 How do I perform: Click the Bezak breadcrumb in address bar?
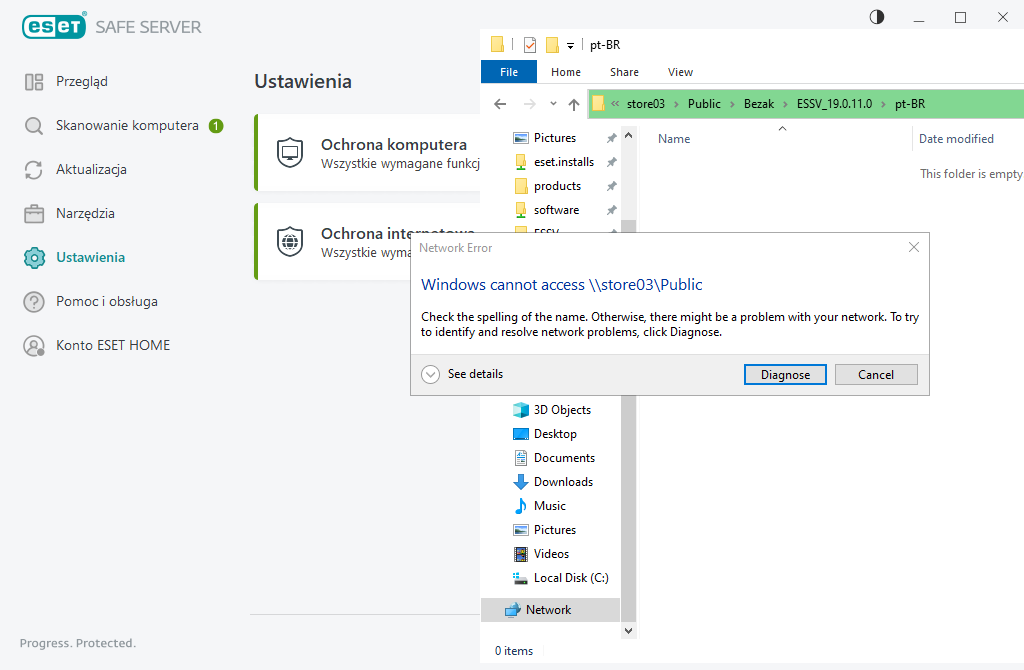[758, 104]
